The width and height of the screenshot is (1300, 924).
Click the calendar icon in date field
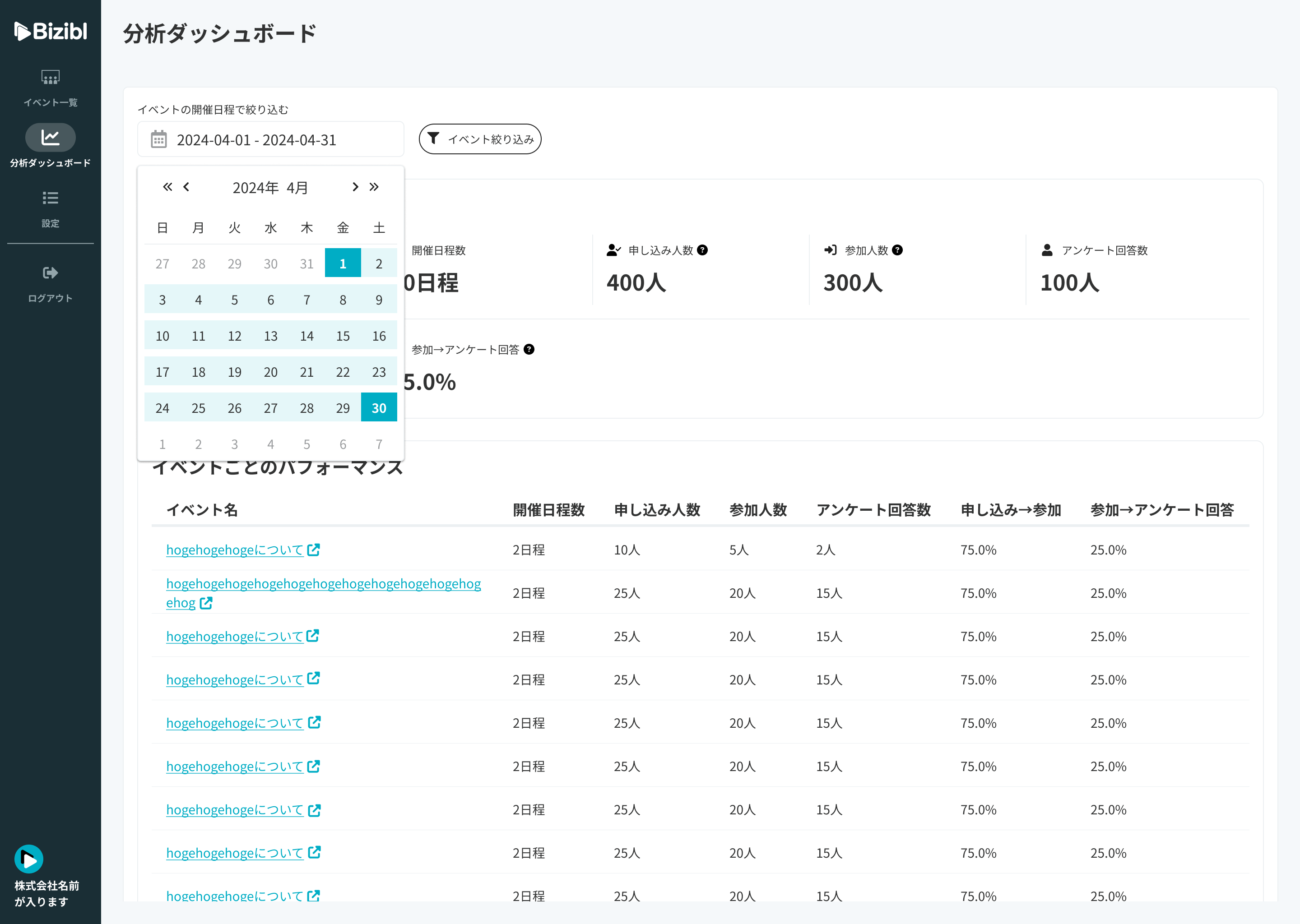coord(159,139)
